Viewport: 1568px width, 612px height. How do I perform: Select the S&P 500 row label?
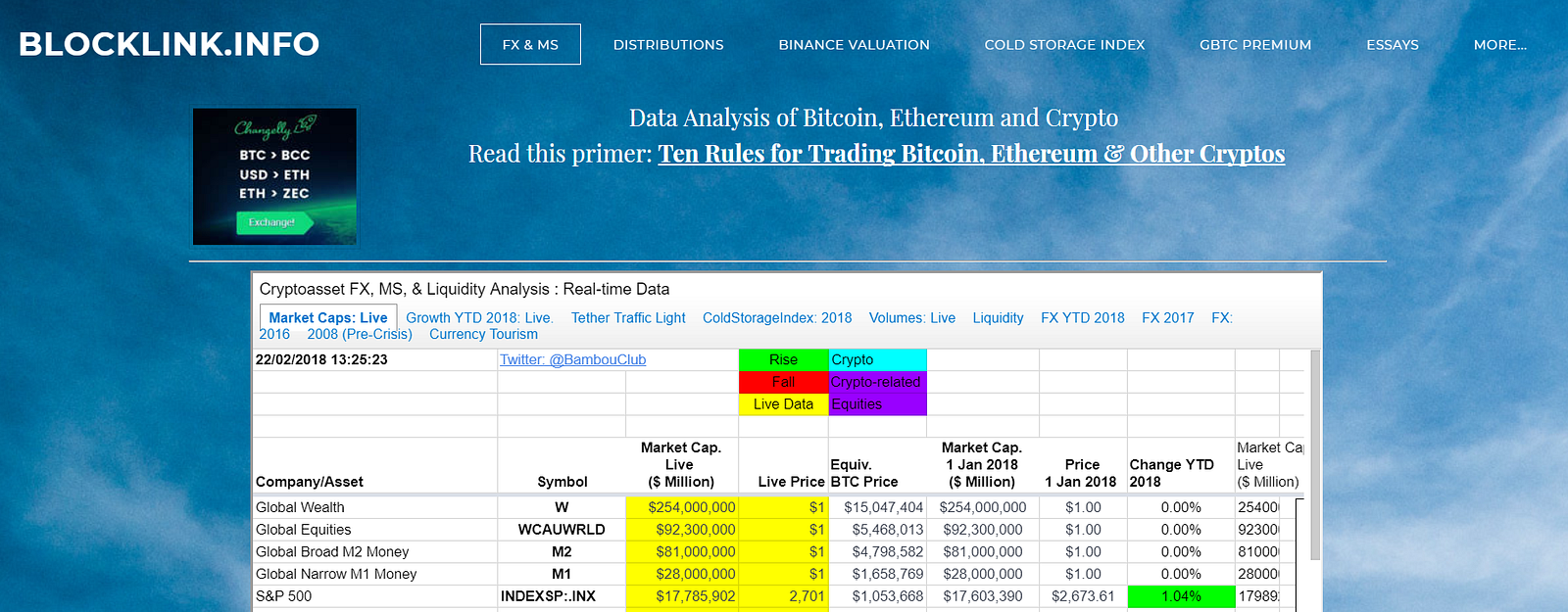tap(283, 596)
